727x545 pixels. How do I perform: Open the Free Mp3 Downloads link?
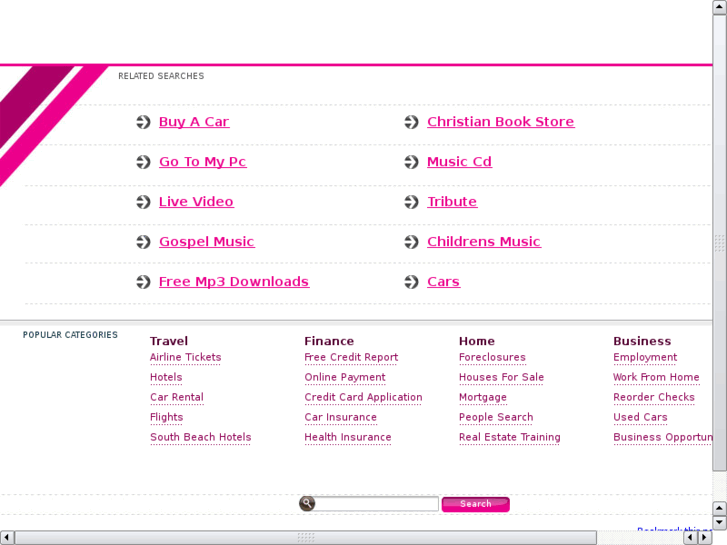233,282
